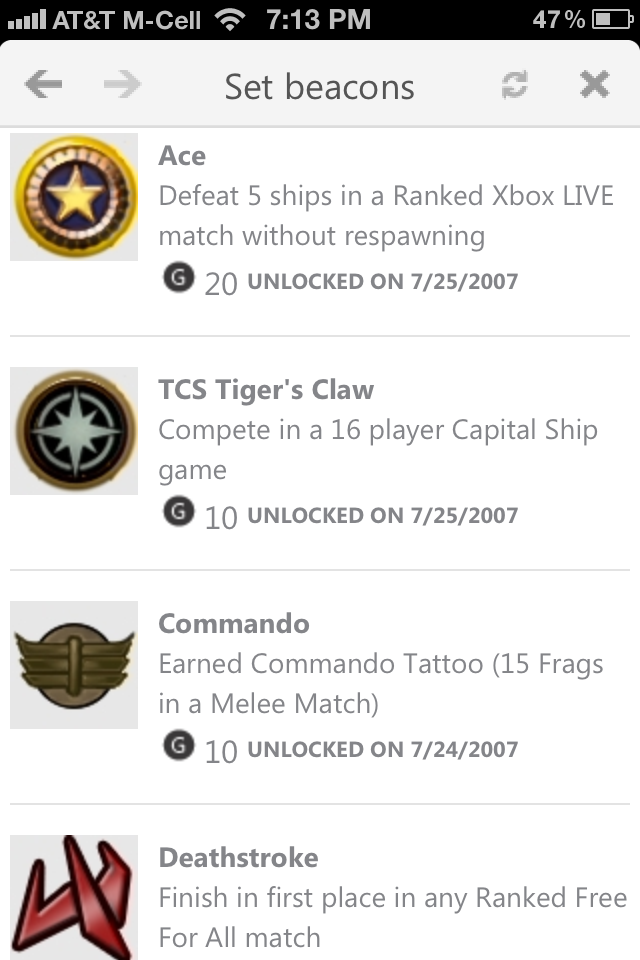This screenshot has height=960, width=640.
Task: Tap the Ace gold star badge
Action: (x=74, y=197)
